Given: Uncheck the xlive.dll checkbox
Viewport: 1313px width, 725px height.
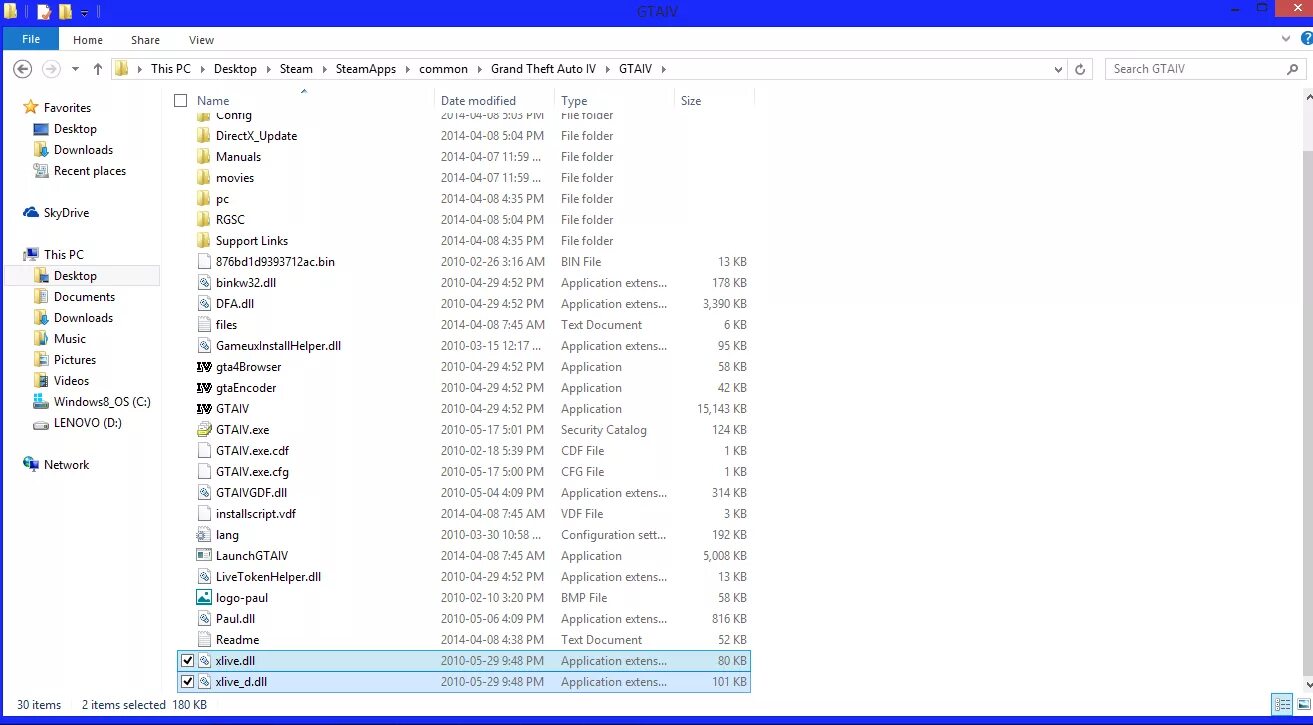Looking at the screenshot, I should click(x=187, y=661).
